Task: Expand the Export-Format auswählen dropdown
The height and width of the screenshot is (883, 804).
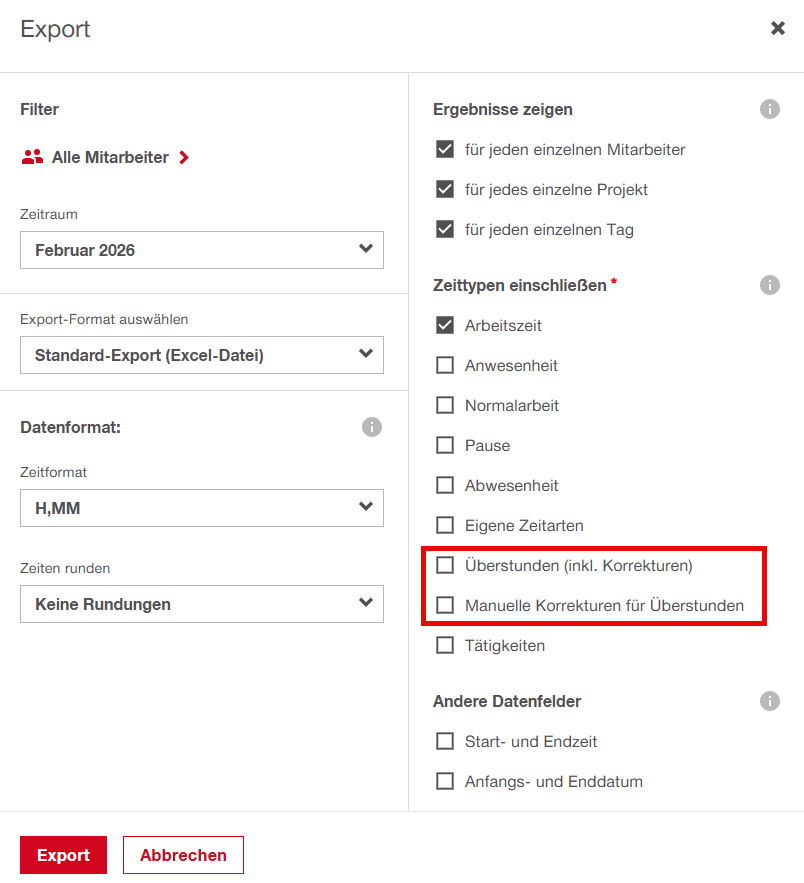Action: (x=202, y=355)
